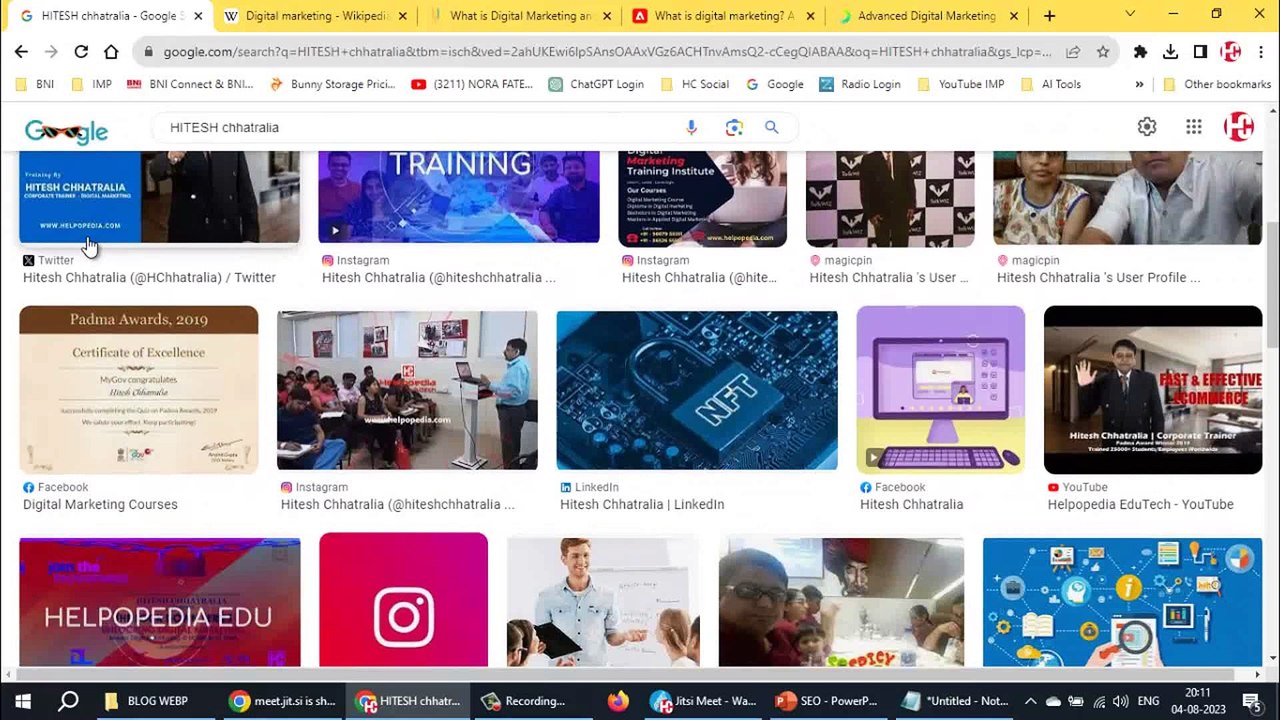Open YouTube IMP bookmark folder

tap(960, 84)
